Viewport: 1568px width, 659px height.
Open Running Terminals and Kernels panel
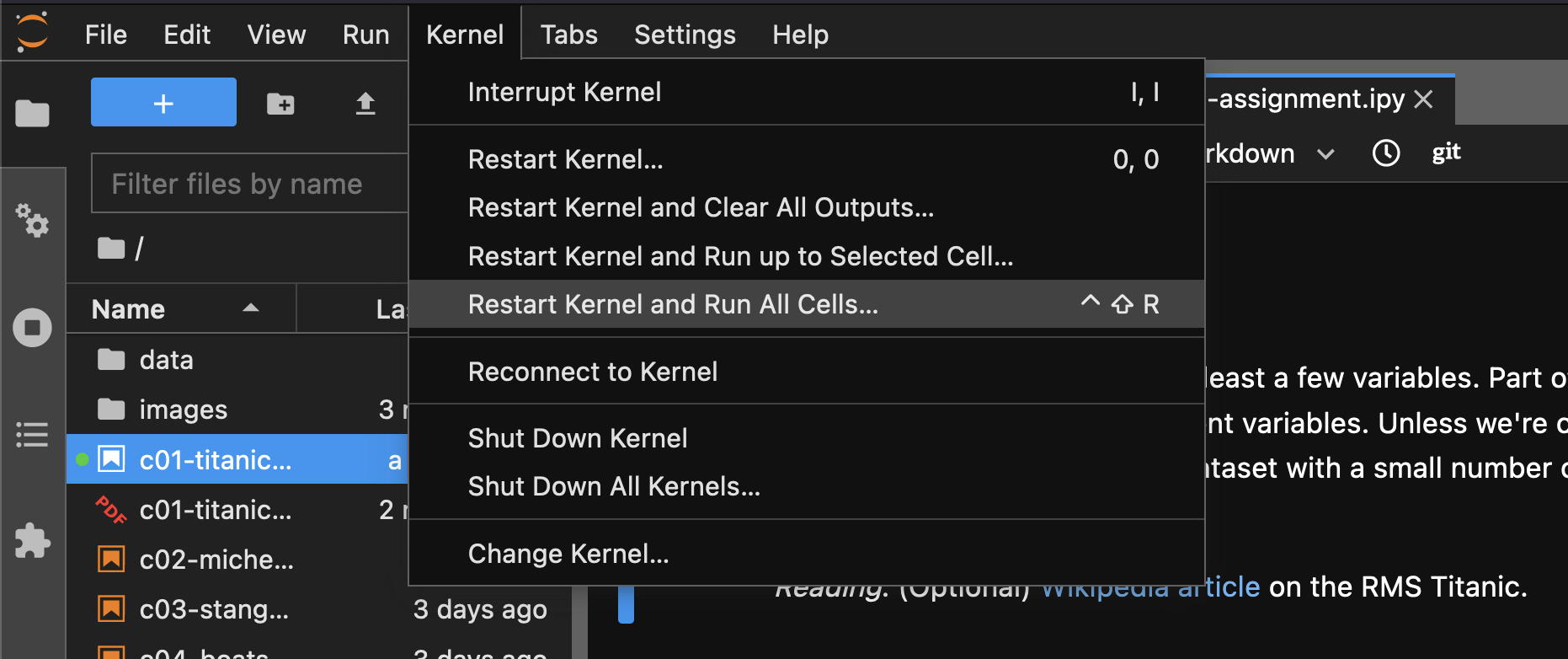point(32,327)
